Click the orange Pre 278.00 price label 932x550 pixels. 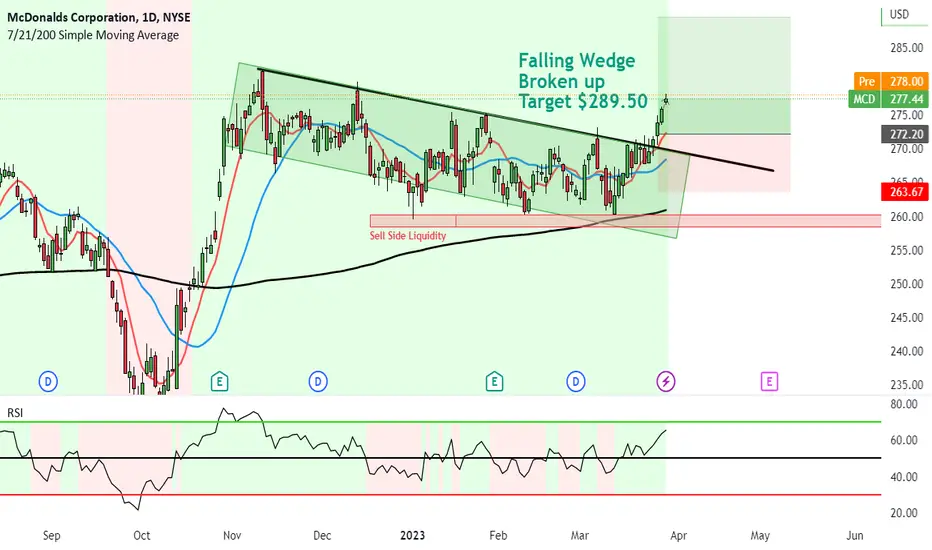tap(890, 81)
